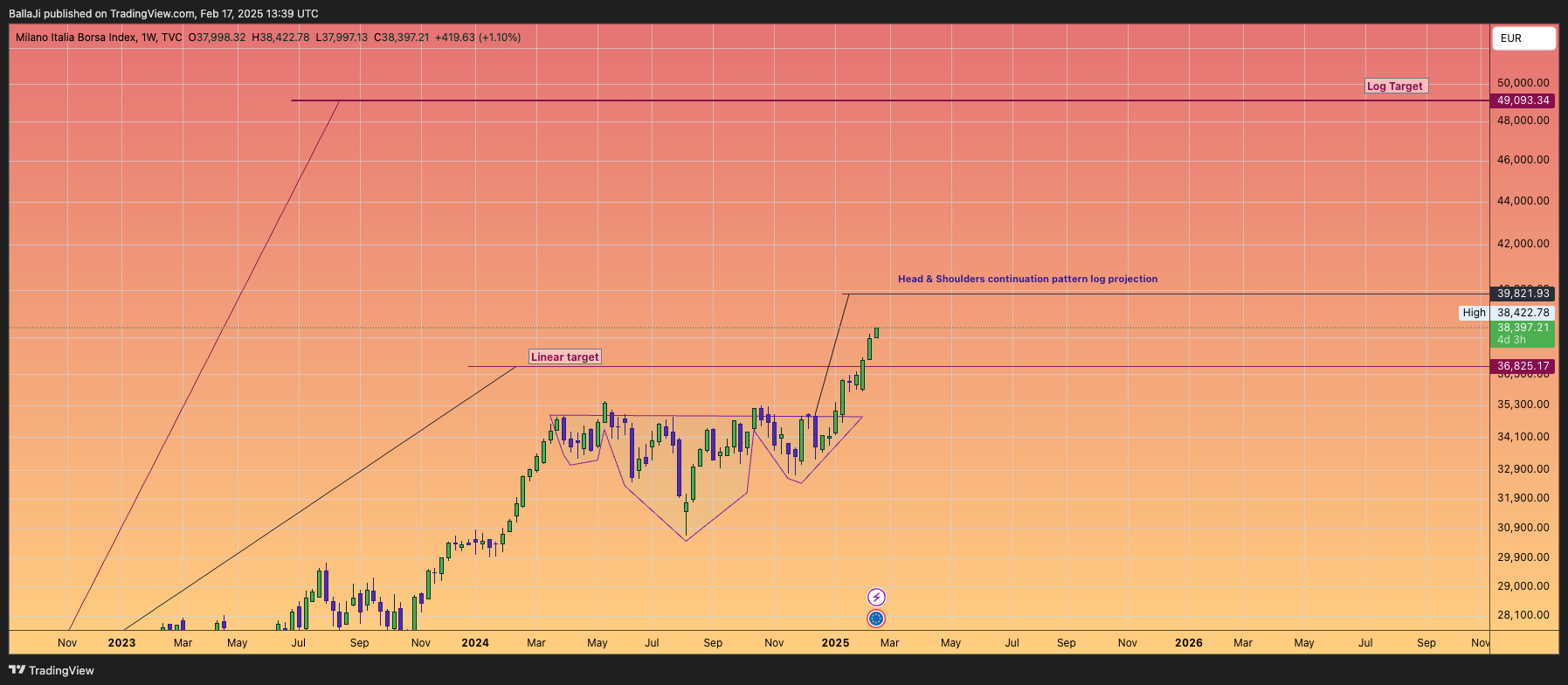The image size is (1568, 685).
Task: Click the +419.63 (+1.10%) change value
Action: [478, 38]
